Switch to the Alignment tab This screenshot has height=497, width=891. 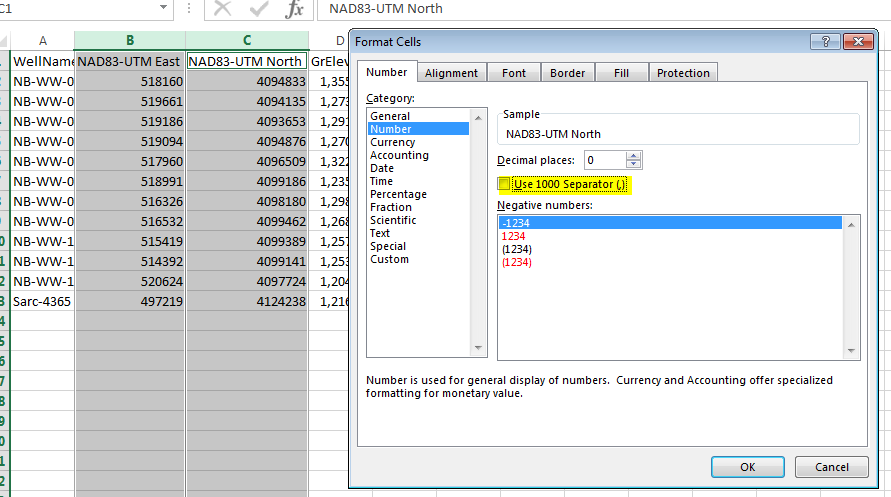pyautogui.click(x=451, y=73)
